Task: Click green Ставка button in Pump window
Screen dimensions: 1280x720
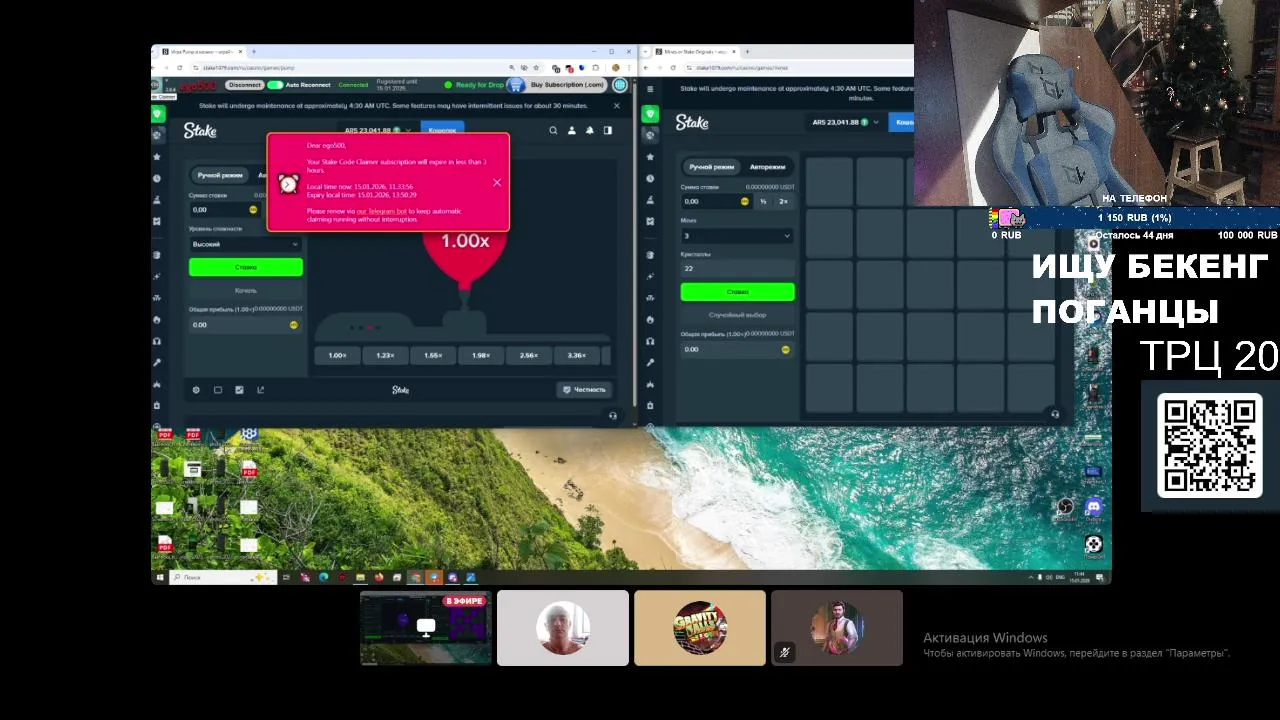Action: 245,267
